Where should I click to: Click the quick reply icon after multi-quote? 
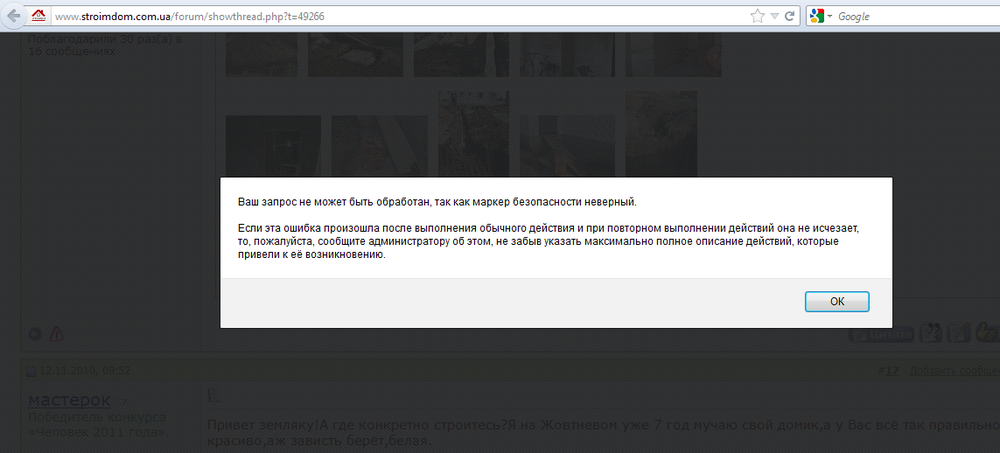(x=959, y=333)
